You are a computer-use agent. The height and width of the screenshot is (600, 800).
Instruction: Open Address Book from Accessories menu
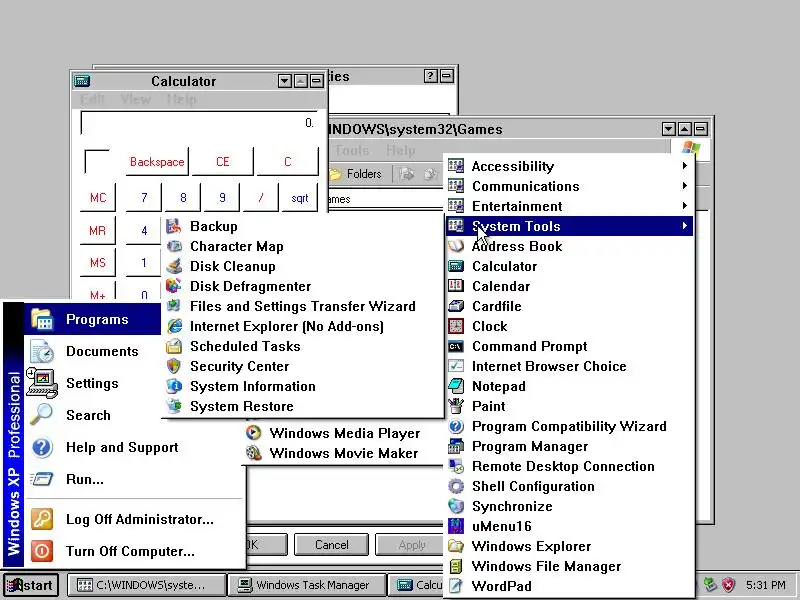coord(569,246)
